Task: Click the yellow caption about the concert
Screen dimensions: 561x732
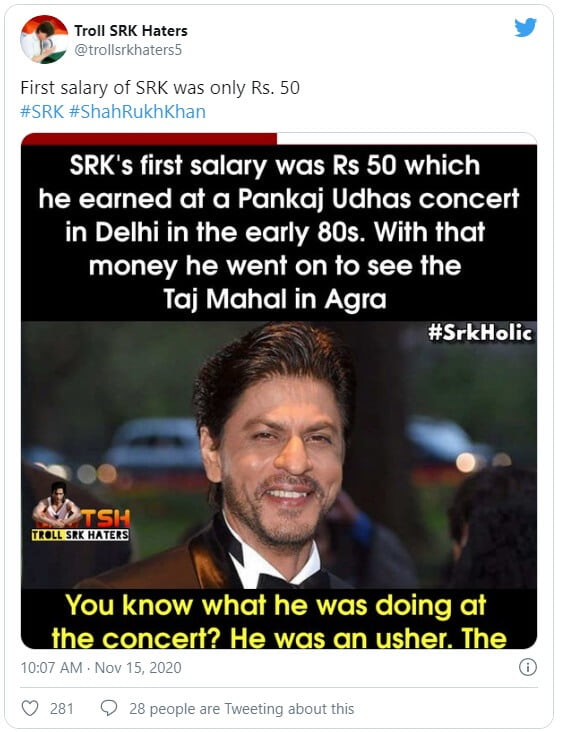Action: (x=279, y=621)
